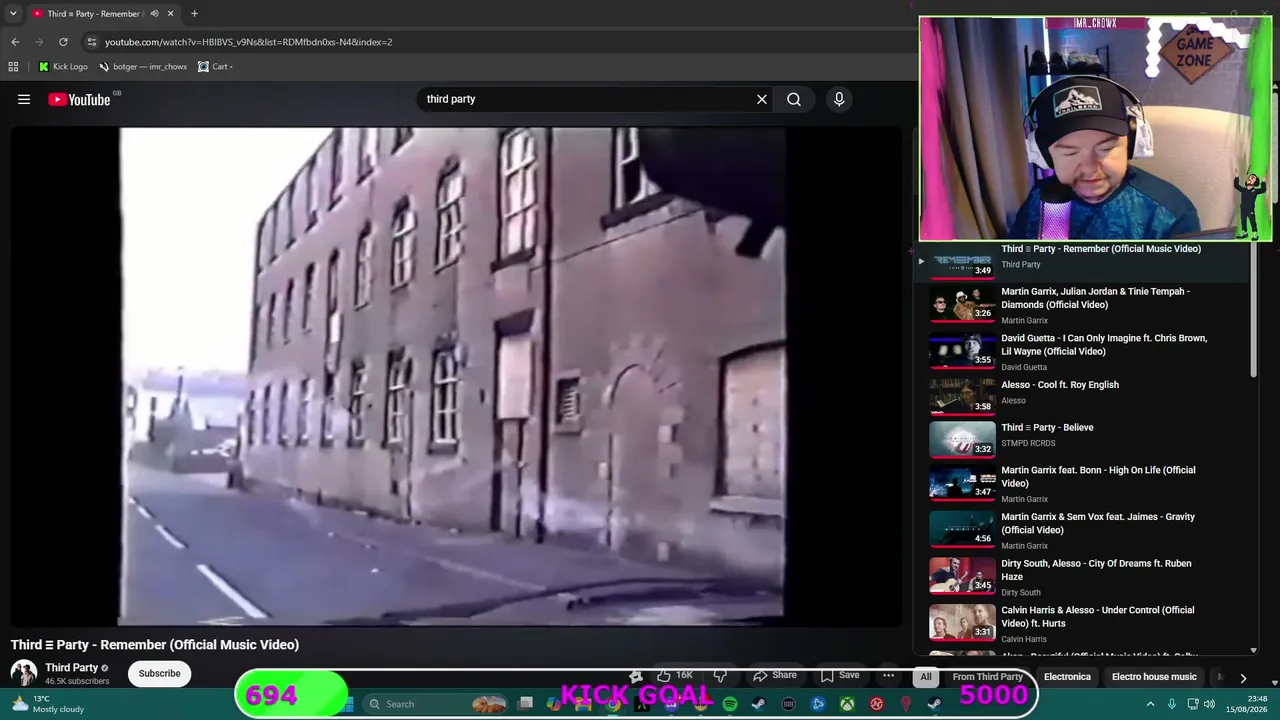Open Spotify from the taskbar
1280x720 pixels.
tap(730, 704)
